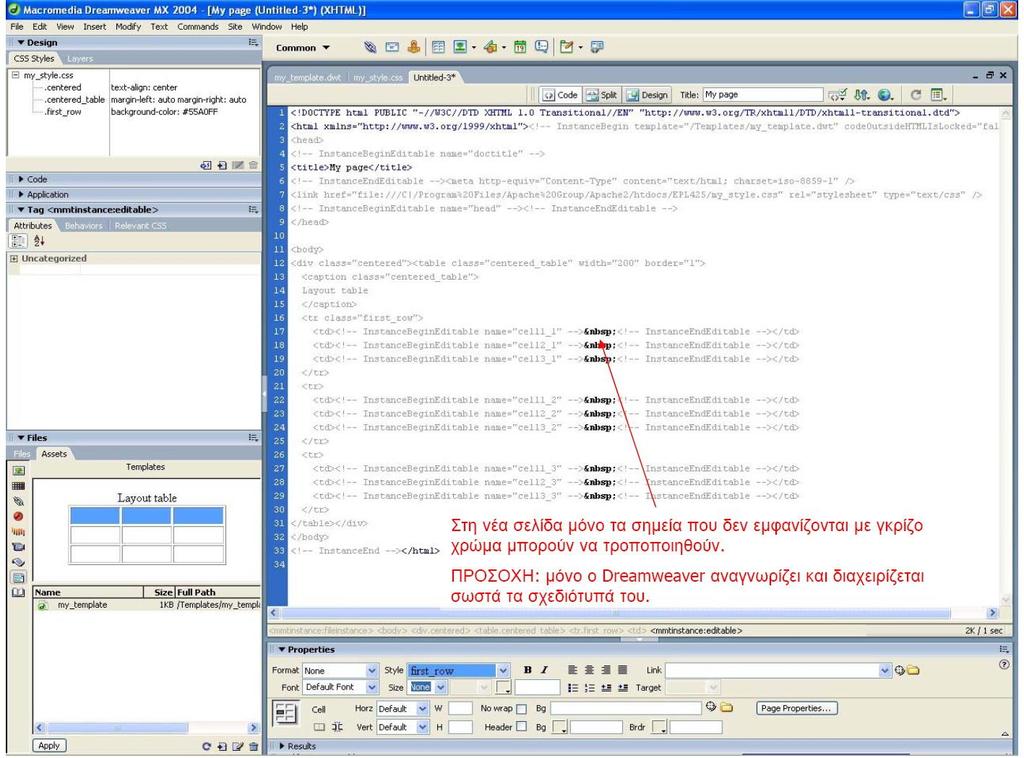Enable the Header checkbox
The height and width of the screenshot is (758, 1024).
pyautogui.click(x=521, y=726)
